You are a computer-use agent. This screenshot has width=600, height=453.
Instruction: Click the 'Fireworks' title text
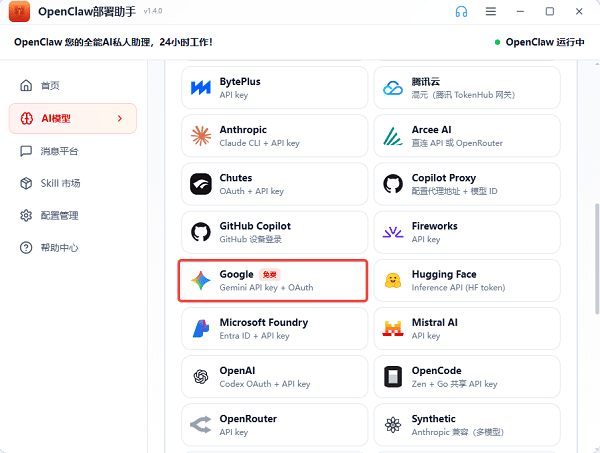[434, 226]
